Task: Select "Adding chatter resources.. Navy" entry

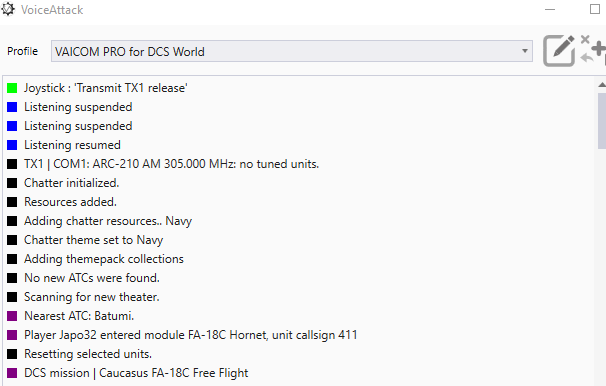Action: pyautogui.click(x=108, y=221)
